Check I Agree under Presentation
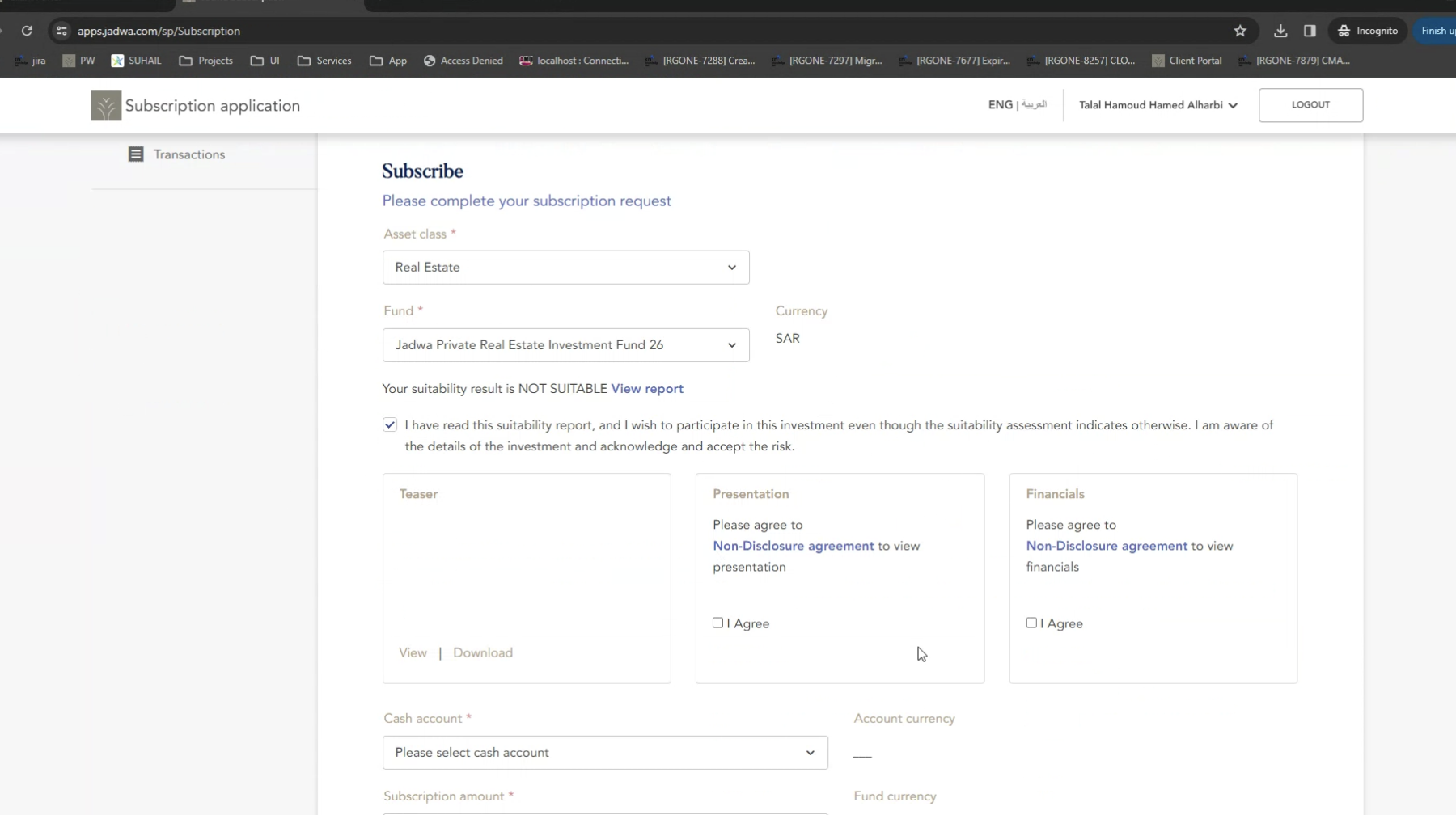The width and height of the screenshot is (1456, 815). pos(717,623)
